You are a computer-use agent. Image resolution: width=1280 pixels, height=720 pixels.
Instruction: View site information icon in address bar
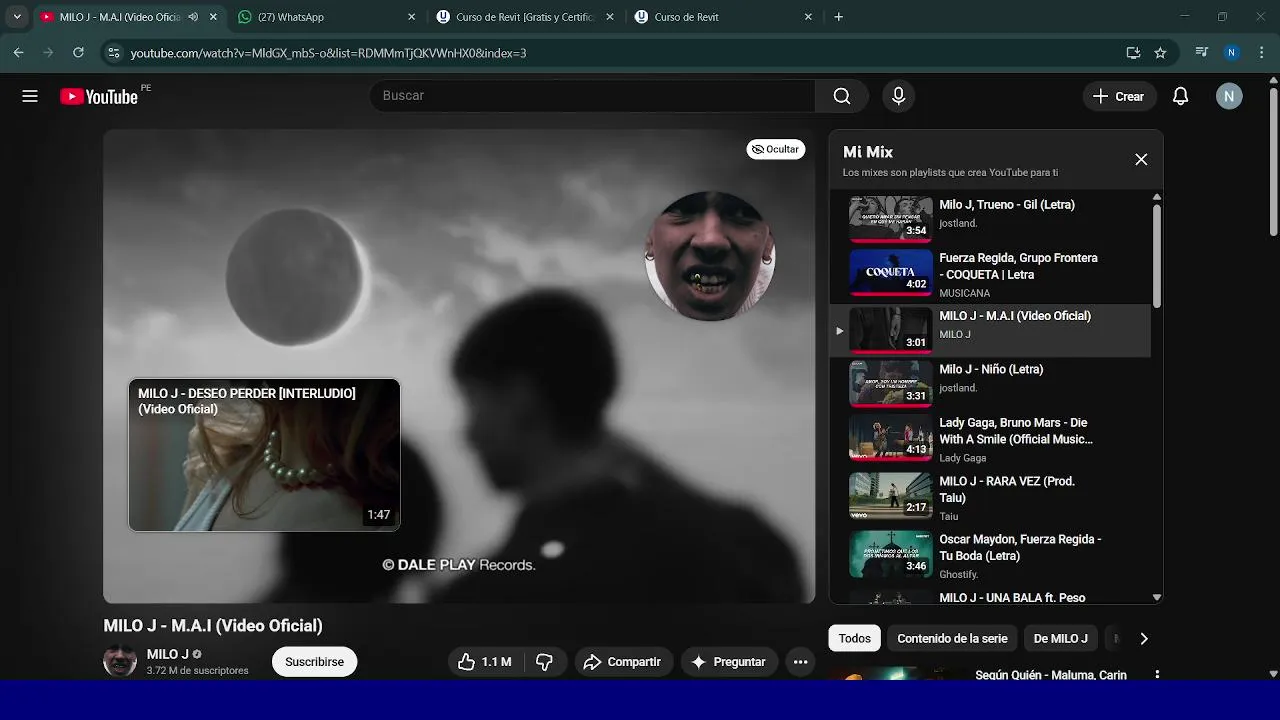pyautogui.click(x=113, y=53)
